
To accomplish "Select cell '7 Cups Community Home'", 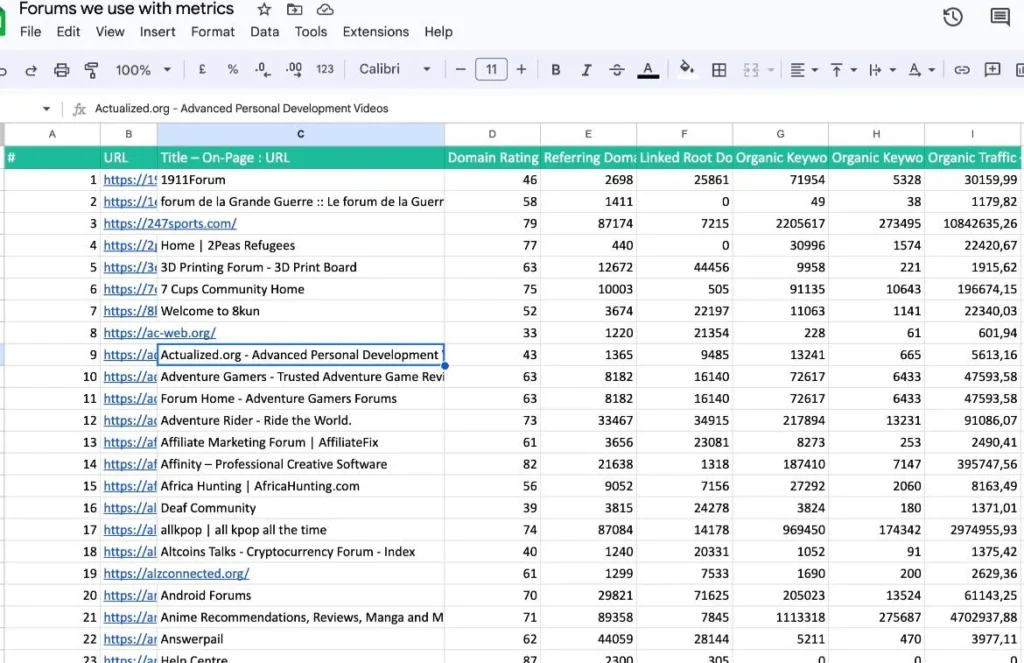I will pyautogui.click(x=300, y=289).
